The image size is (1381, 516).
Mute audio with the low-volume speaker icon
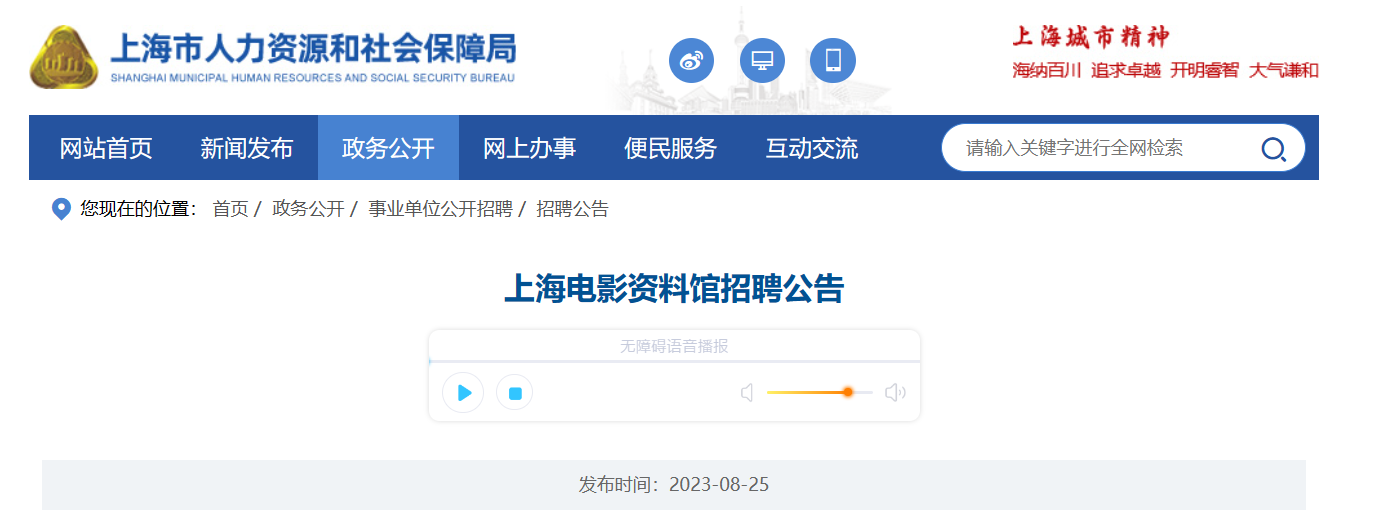(747, 393)
